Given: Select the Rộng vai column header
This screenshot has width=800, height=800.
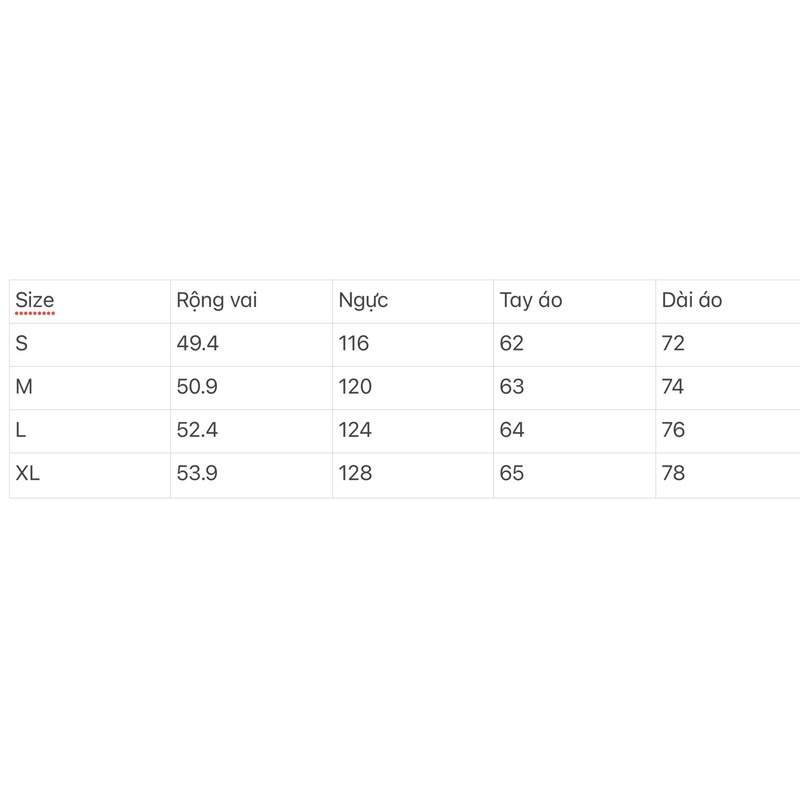Looking at the screenshot, I should pos(217,300).
